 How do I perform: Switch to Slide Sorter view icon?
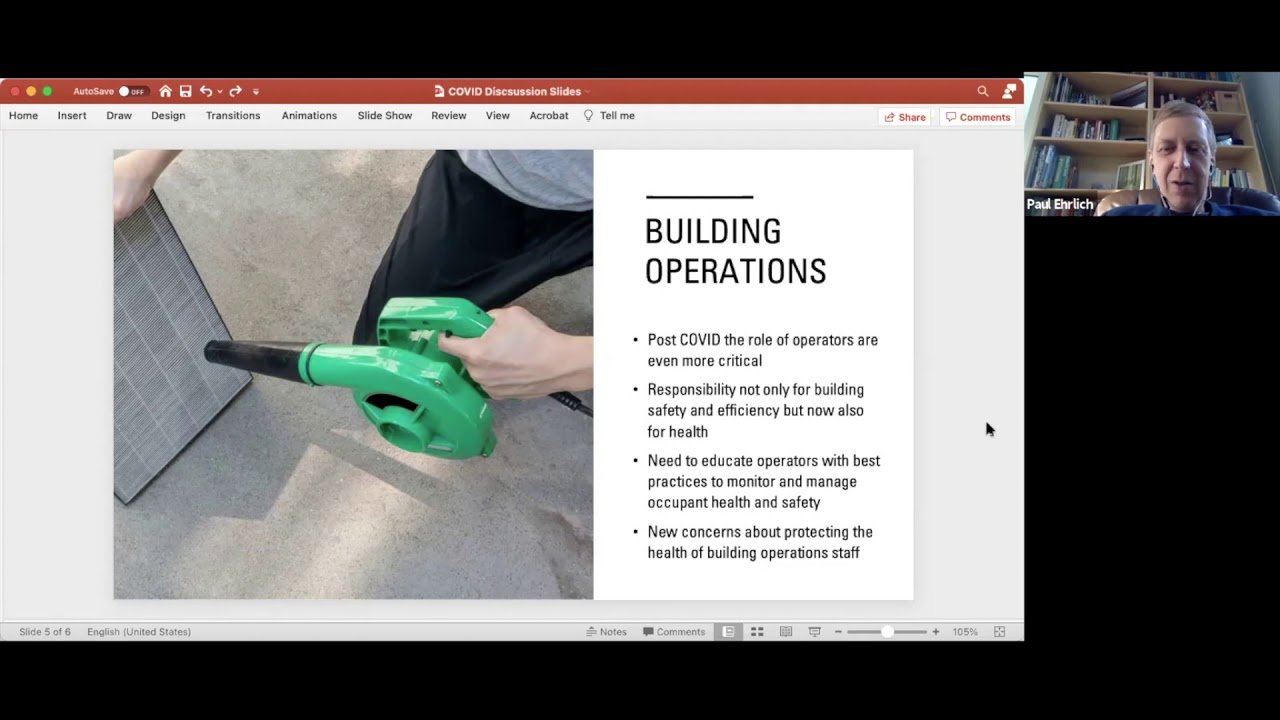[757, 632]
